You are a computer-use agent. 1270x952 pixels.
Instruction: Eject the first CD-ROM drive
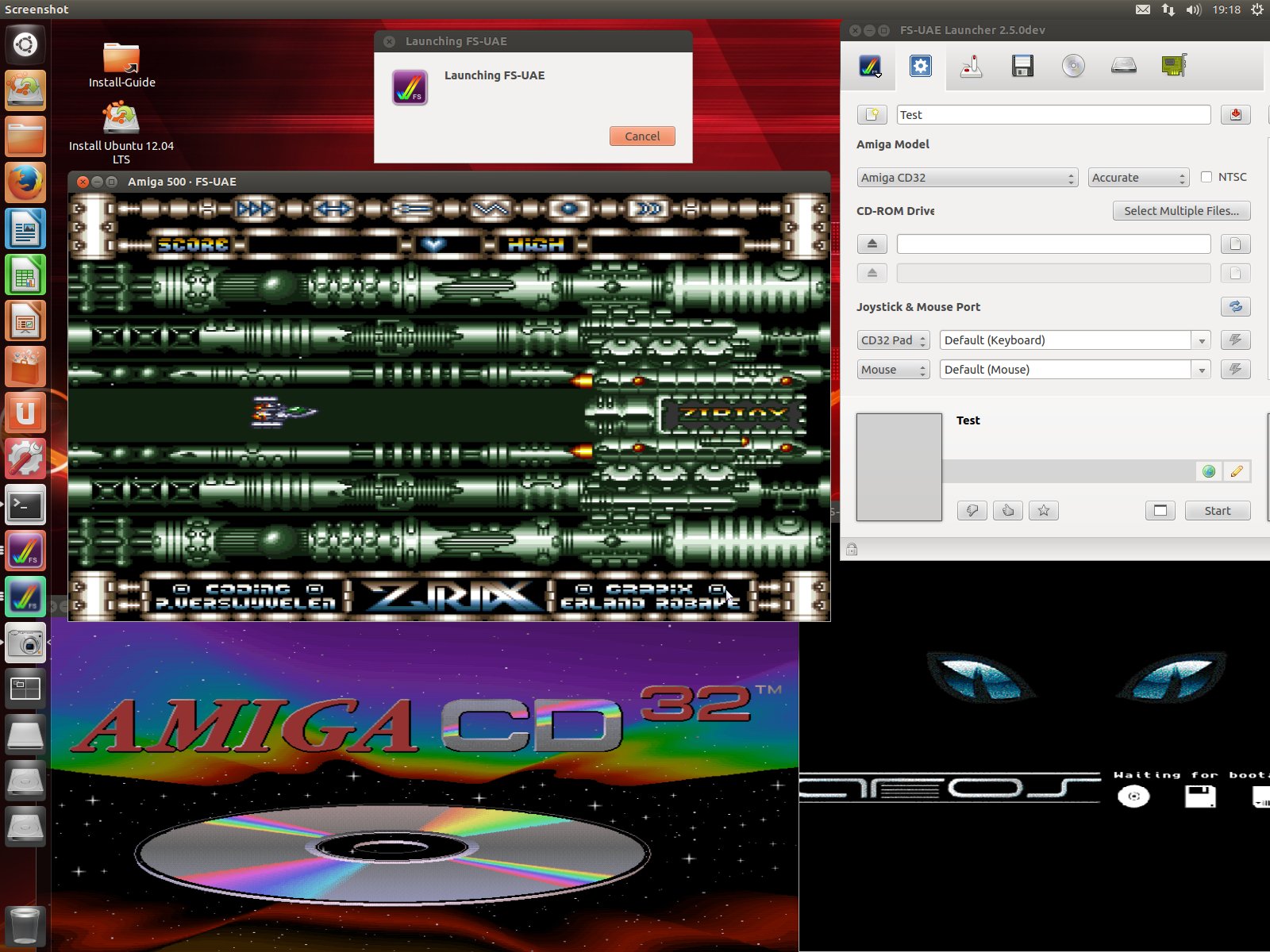coord(872,244)
